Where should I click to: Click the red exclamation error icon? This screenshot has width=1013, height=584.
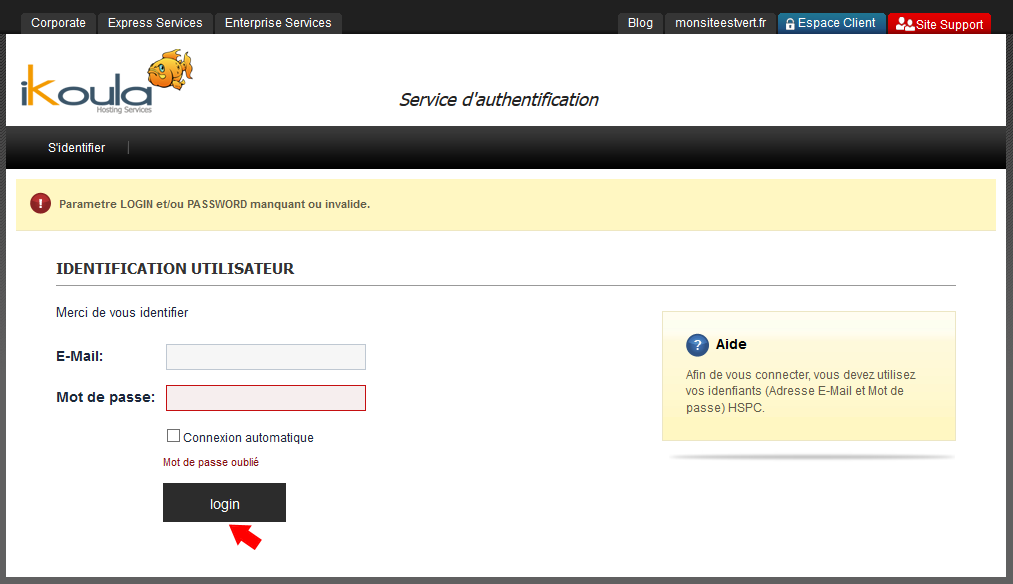40,204
